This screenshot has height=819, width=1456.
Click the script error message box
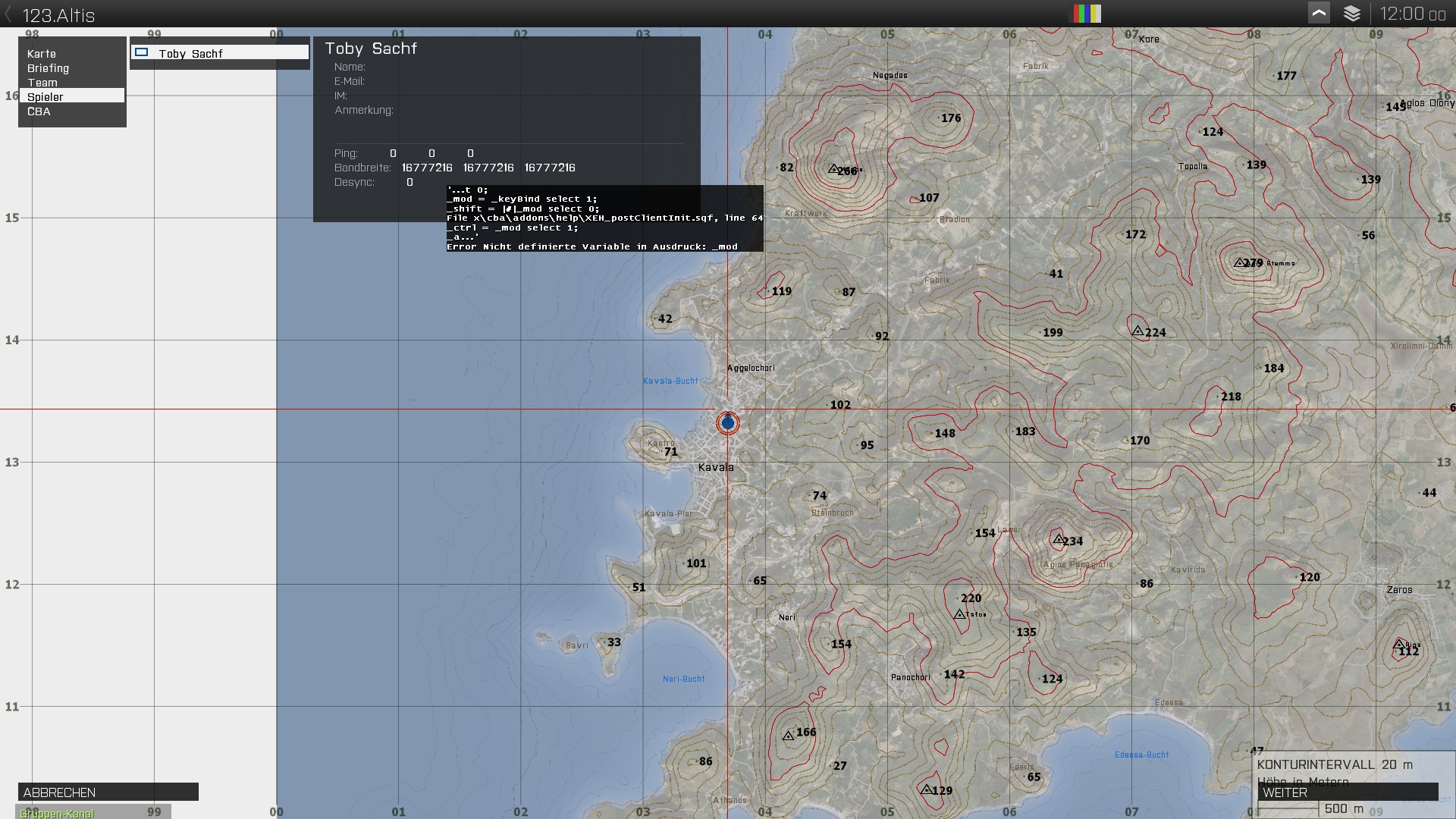[x=604, y=218]
